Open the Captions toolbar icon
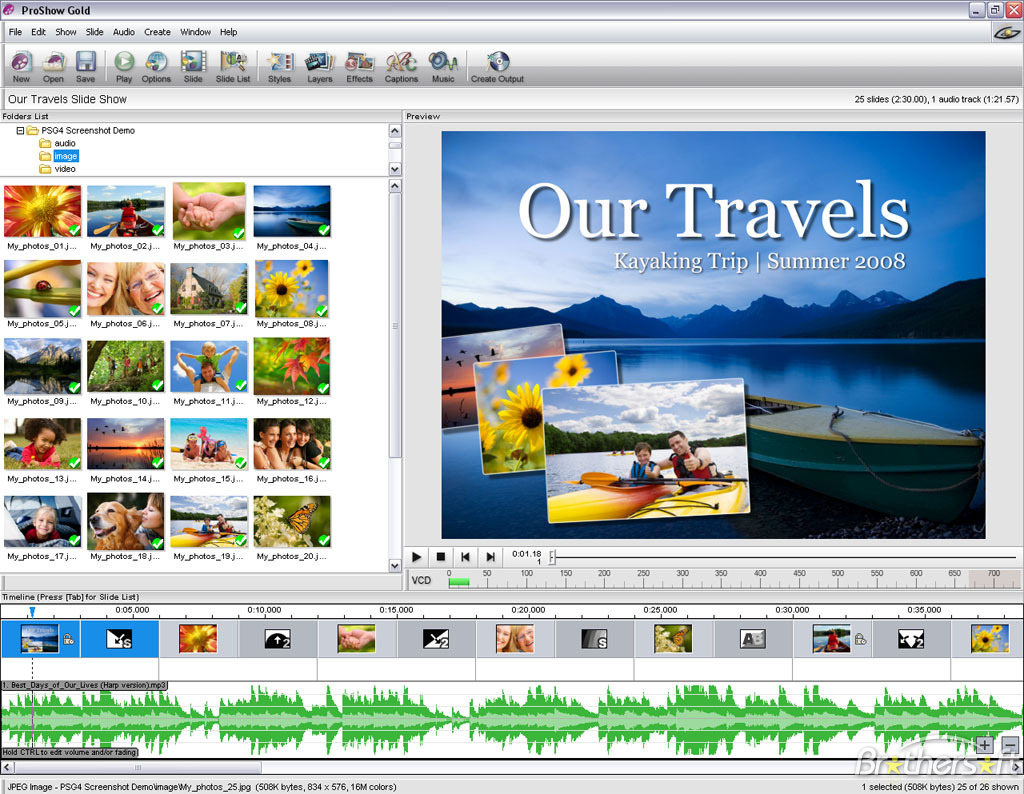 pos(401,62)
